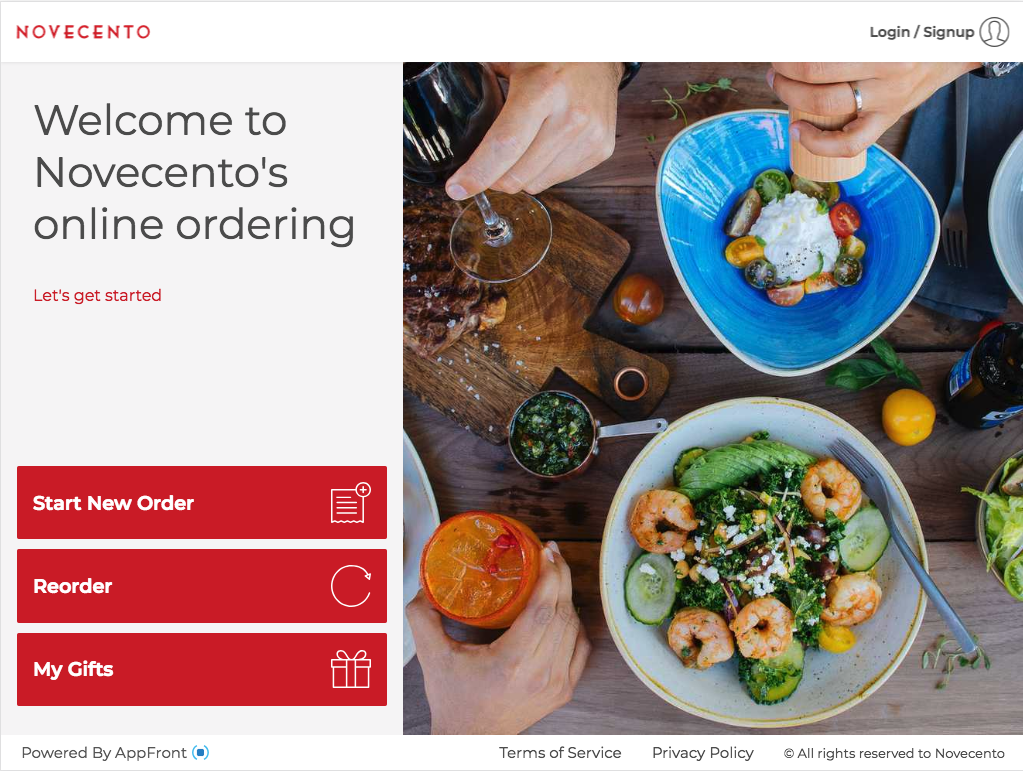The width and height of the screenshot is (1023, 771).
Task: Click the blue bowl in the food photo
Action: coord(797,243)
